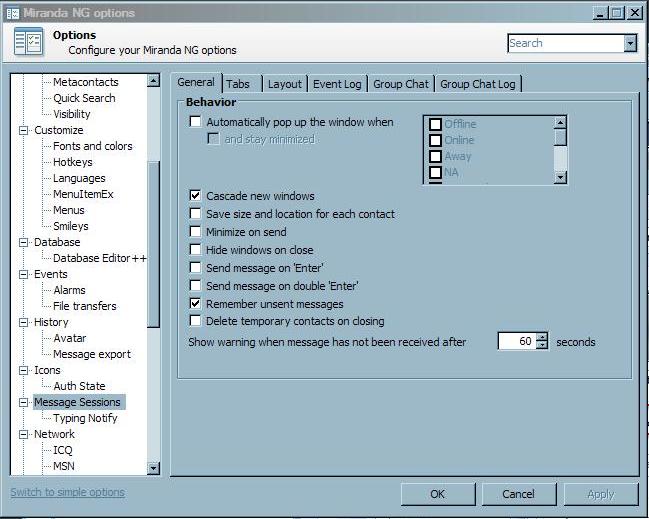Click the OK button
649x519 pixels.
437,494
